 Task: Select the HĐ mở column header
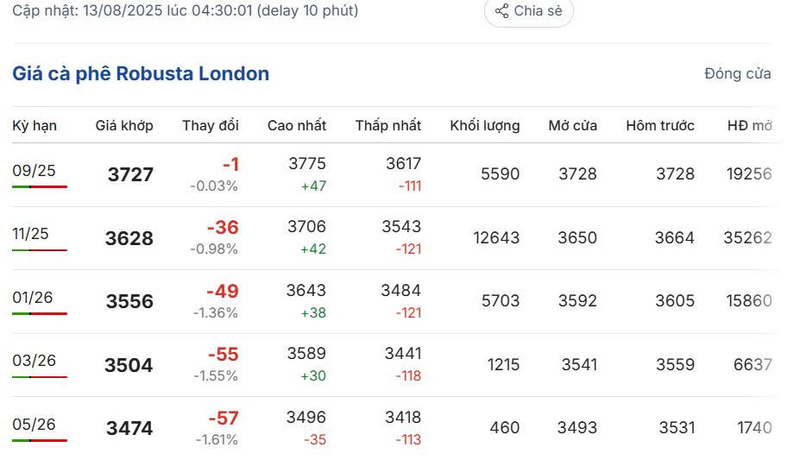point(750,126)
